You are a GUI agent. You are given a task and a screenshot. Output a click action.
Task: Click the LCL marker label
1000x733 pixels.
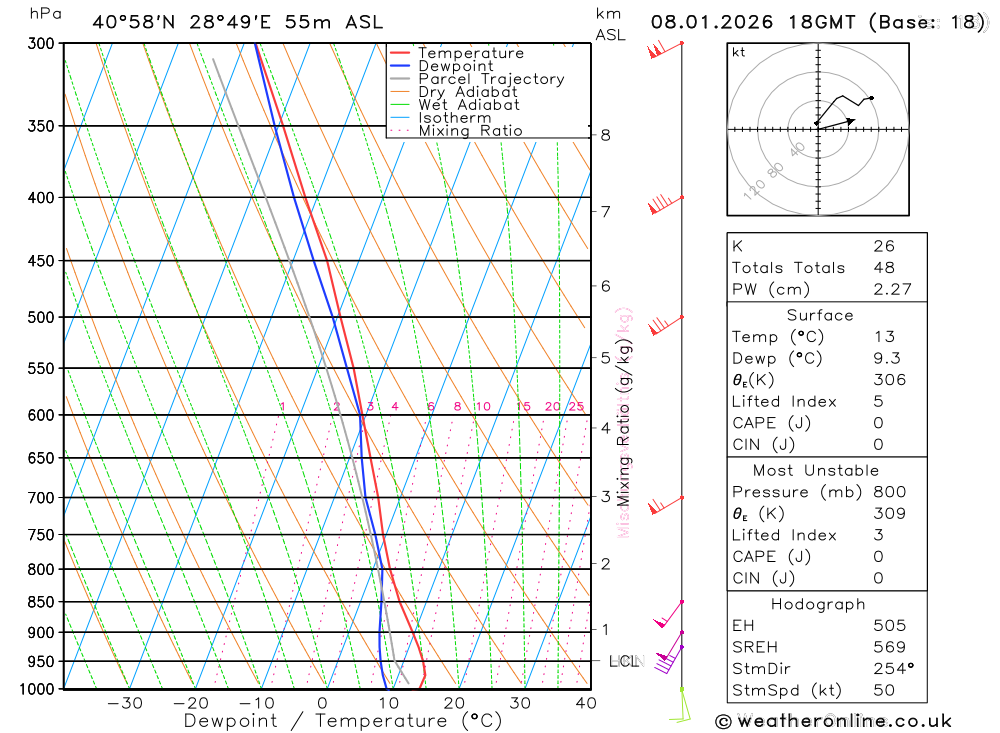626,661
